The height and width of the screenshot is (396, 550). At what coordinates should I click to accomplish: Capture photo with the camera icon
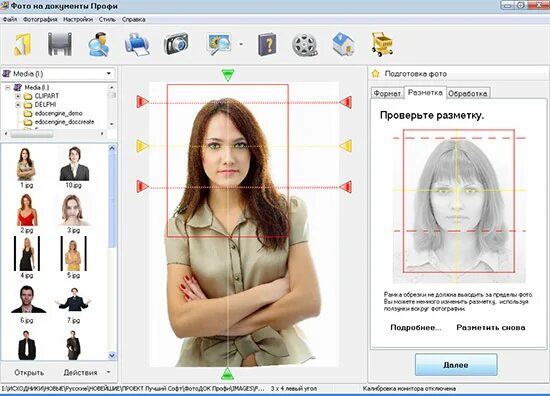pyautogui.click(x=176, y=44)
